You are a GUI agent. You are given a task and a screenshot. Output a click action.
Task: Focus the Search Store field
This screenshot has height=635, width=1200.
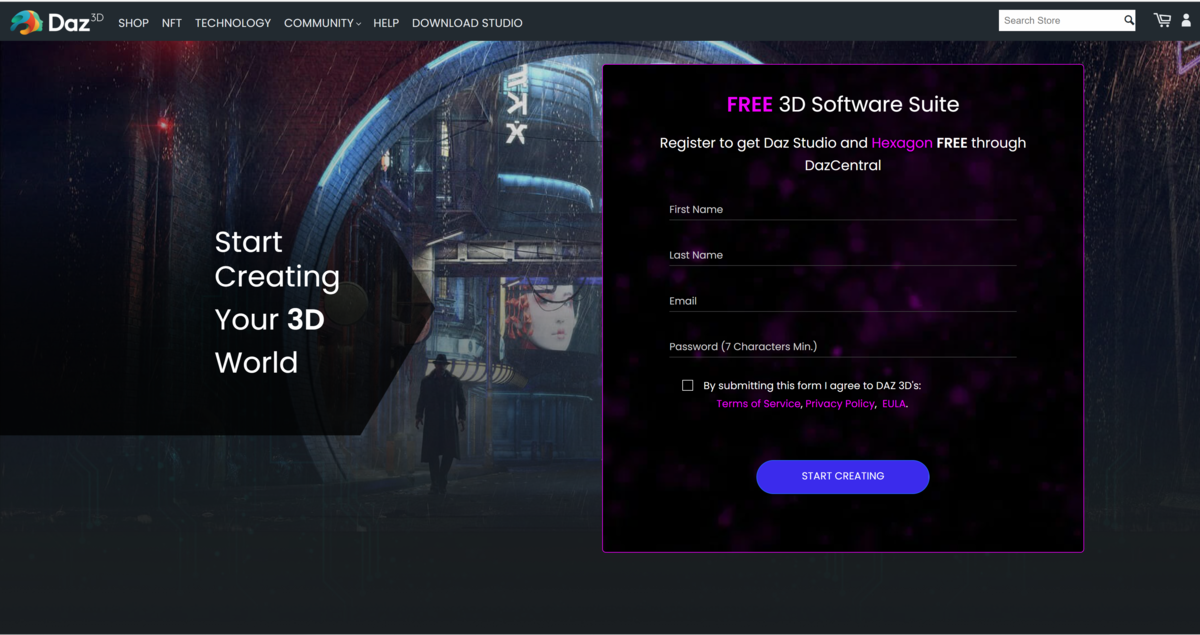click(1060, 20)
